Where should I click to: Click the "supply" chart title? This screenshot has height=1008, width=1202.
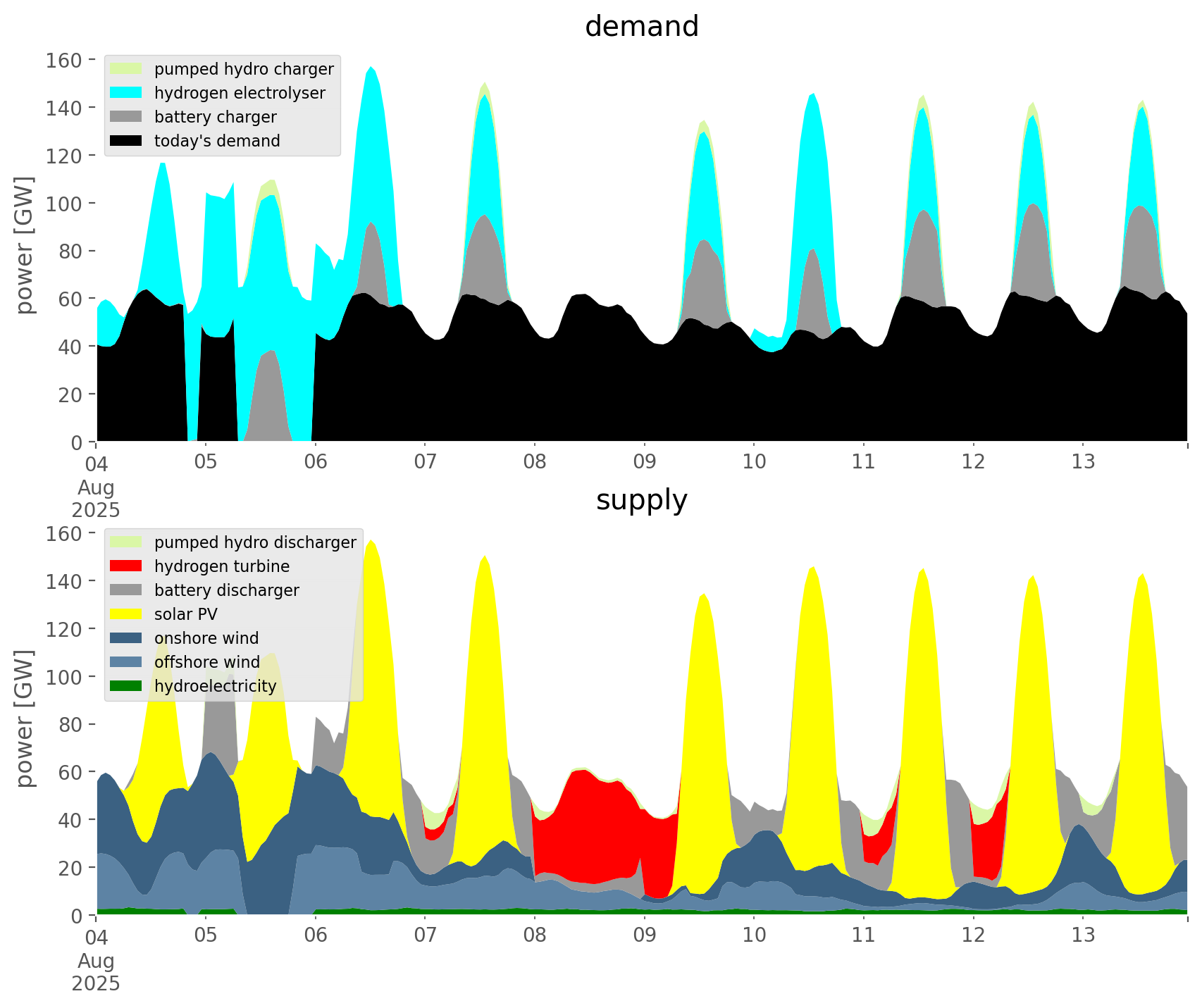(641, 500)
